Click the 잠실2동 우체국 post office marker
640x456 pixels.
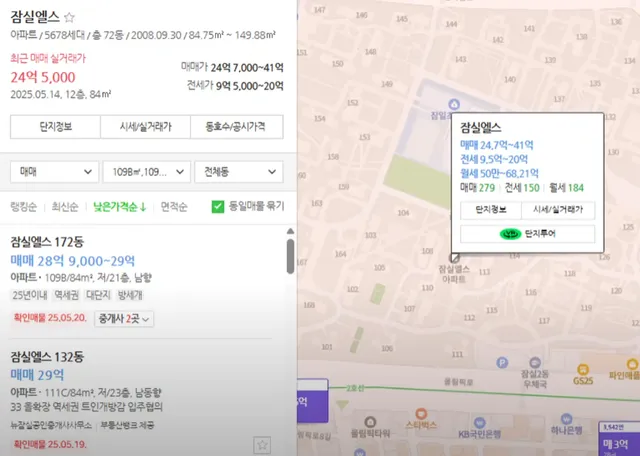(x=535, y=362)
